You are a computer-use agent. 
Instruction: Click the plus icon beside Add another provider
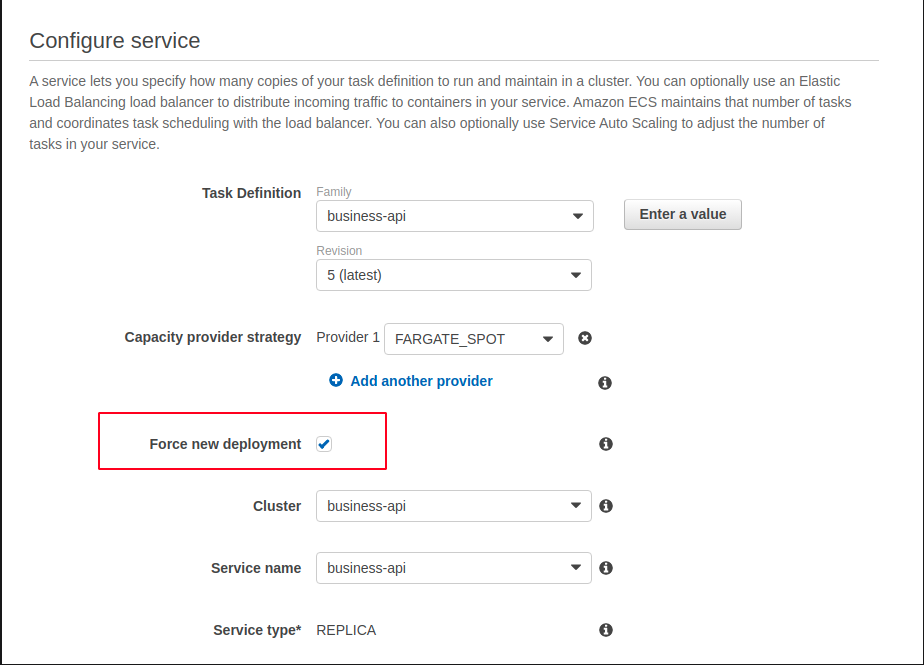335,381
